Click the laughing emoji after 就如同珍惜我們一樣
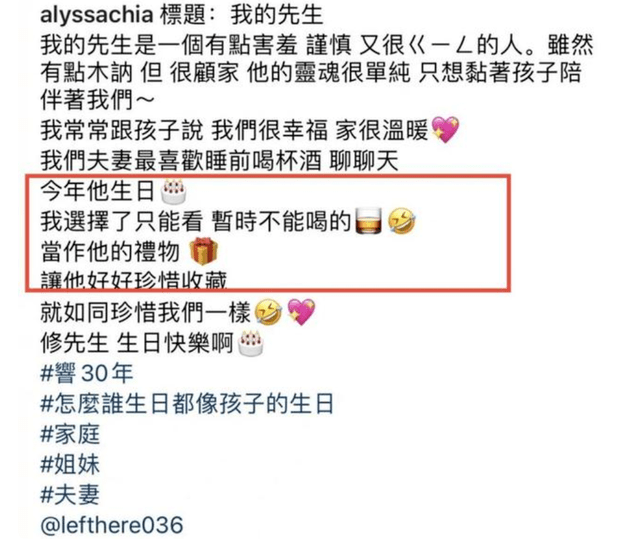 point(268,313)
